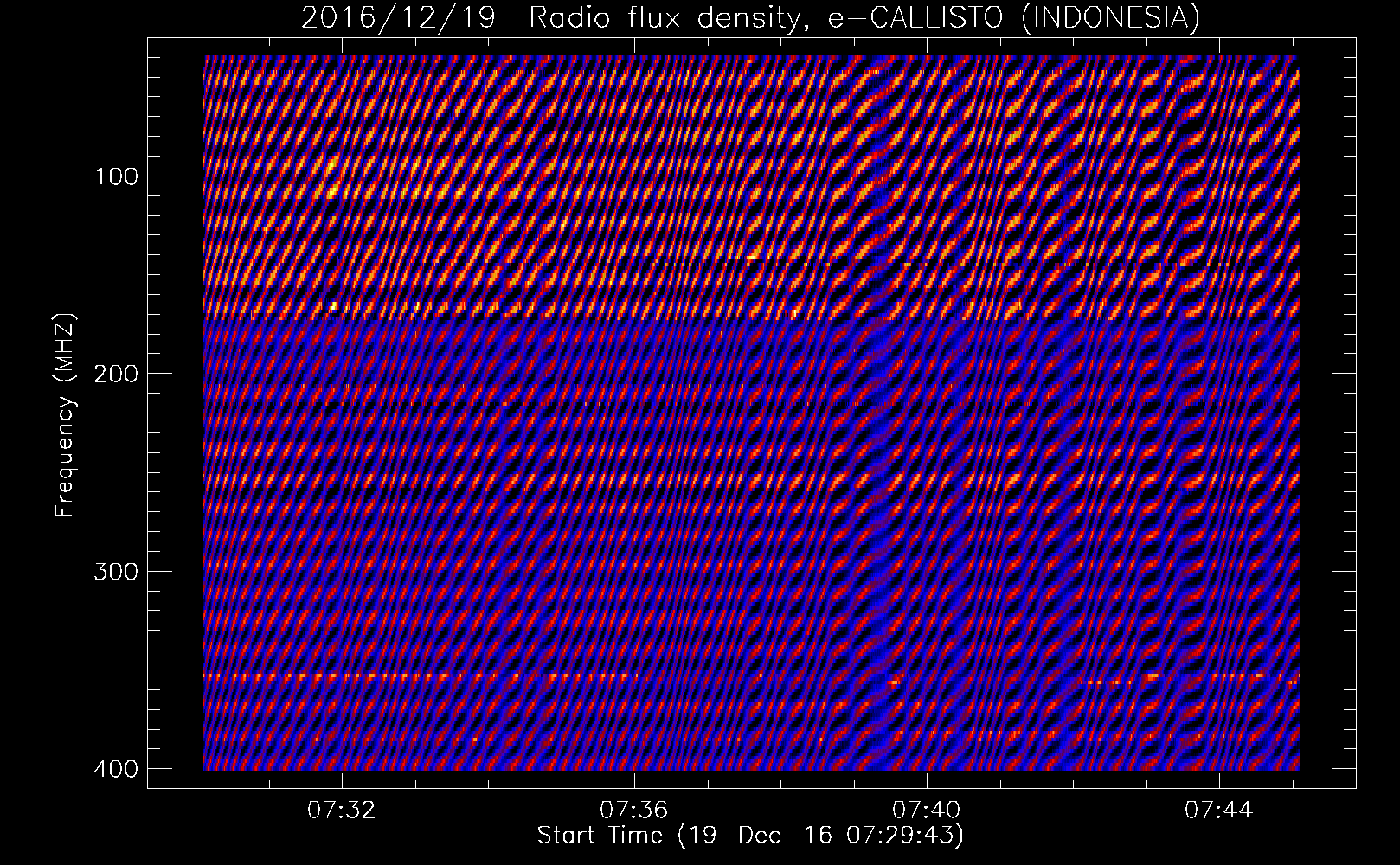Click the Frequency (MHZ) y-axis label

point(65,417)
